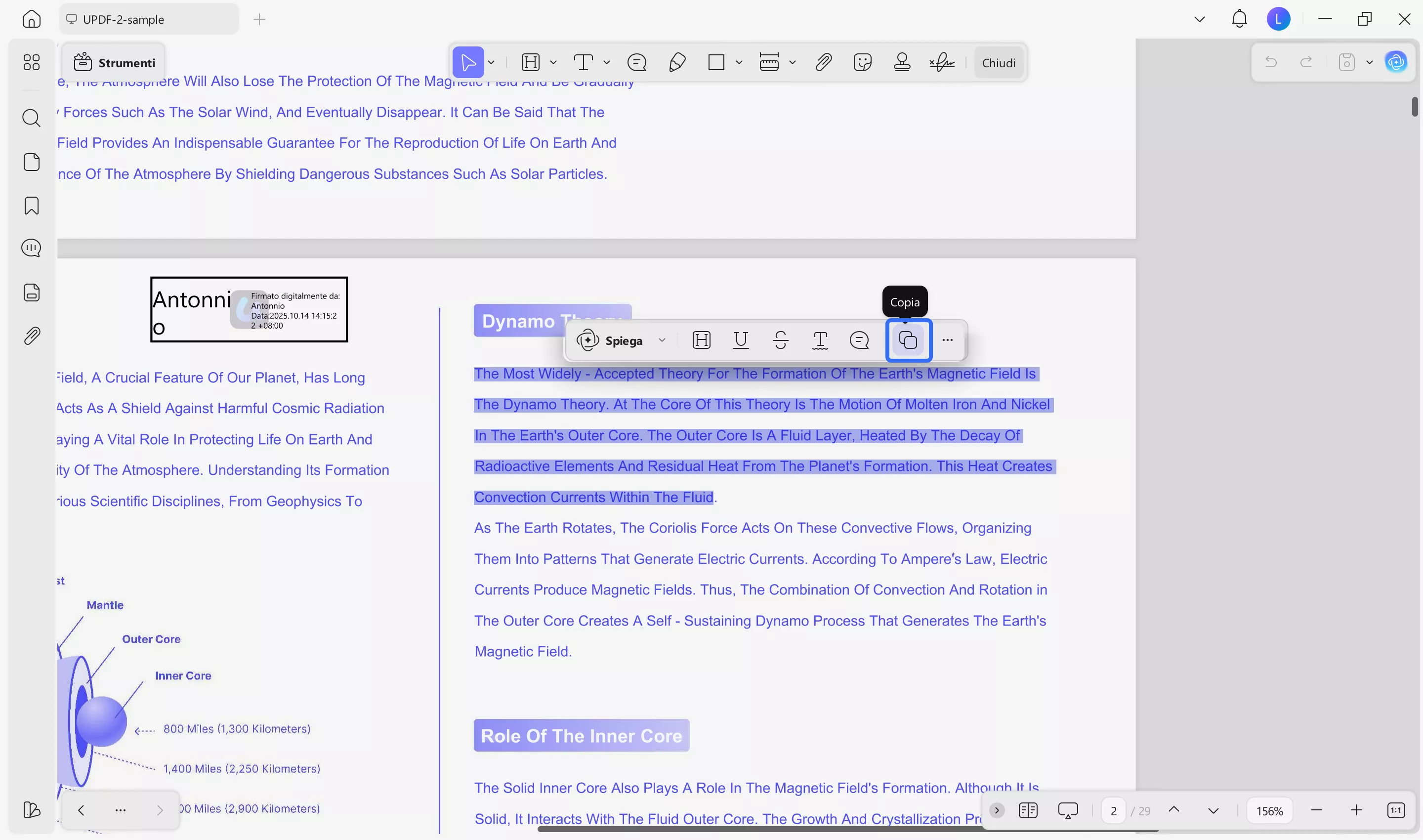Expand the shape tool dropdown

[x=739, y=62]
